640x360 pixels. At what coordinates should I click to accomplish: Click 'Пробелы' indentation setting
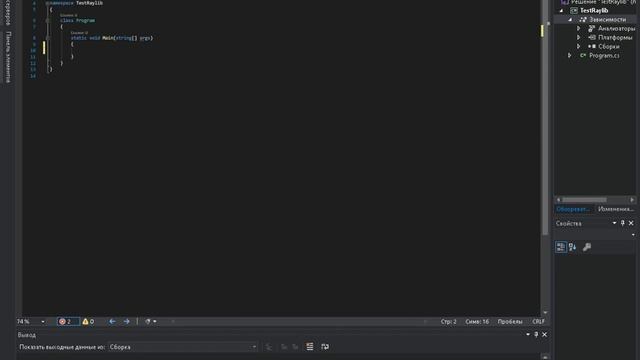pyautogui.click(x=510, y=322)
